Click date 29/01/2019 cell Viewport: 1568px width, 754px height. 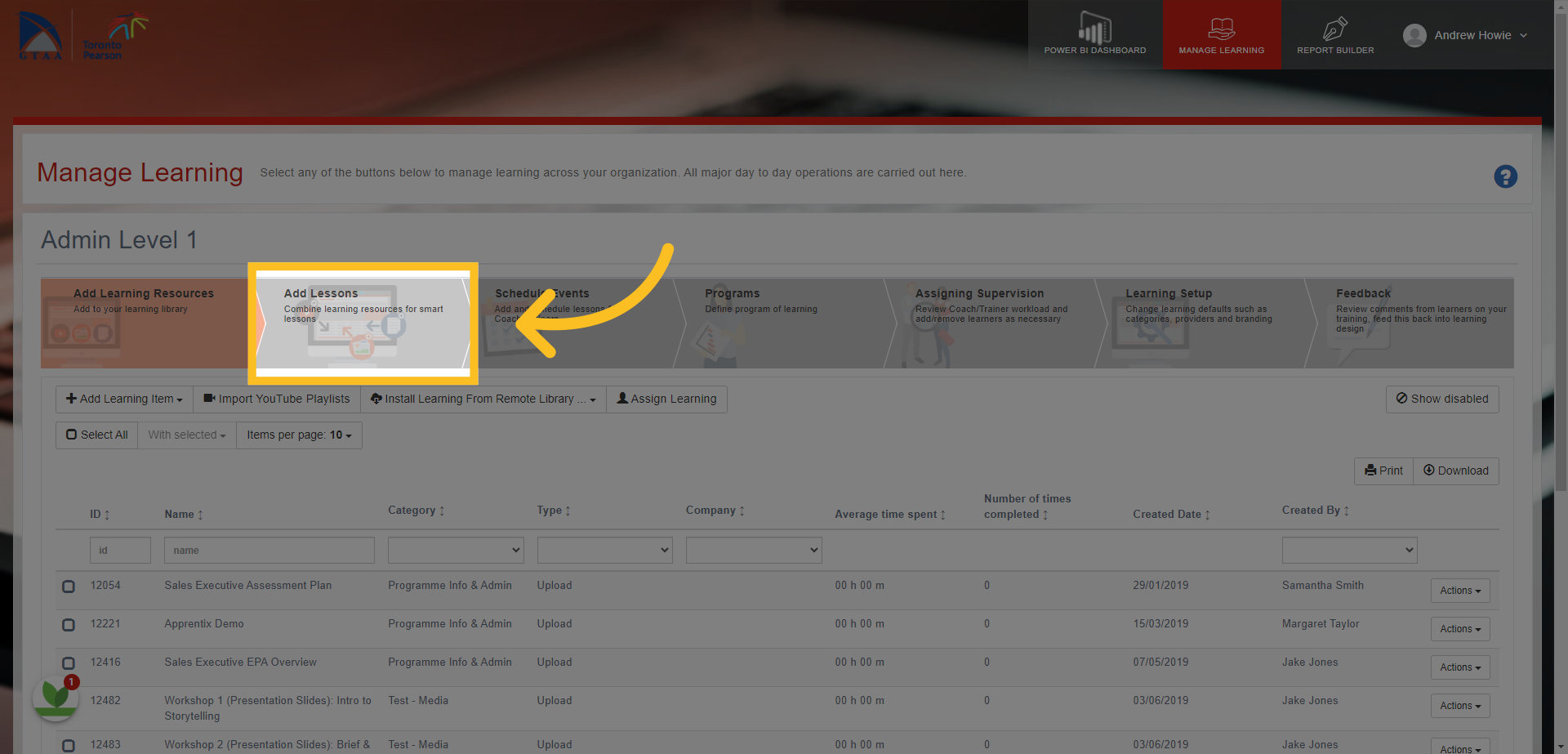coord(1160,586)
